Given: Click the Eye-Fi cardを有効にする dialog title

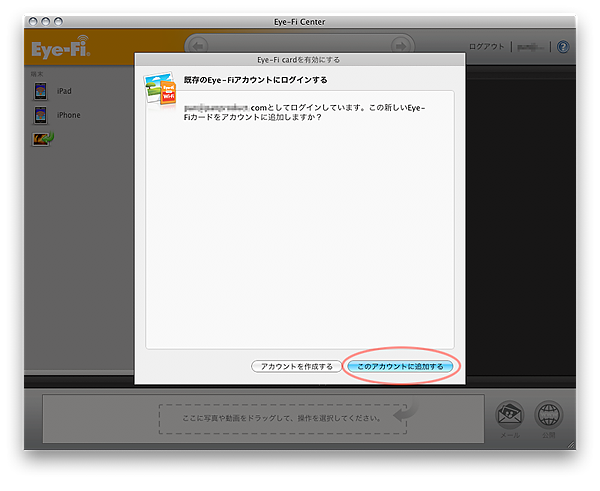Looking at the screenshot, I should (298, 60).
